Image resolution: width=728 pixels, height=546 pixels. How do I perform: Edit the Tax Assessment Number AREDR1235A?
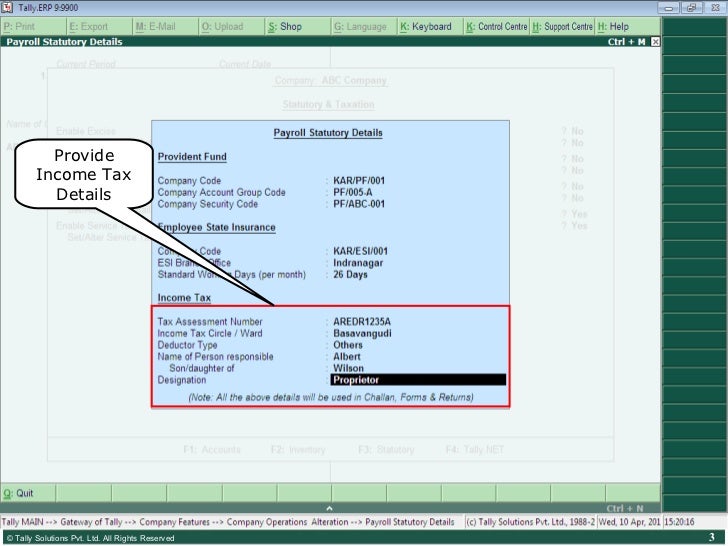(362, 322)
